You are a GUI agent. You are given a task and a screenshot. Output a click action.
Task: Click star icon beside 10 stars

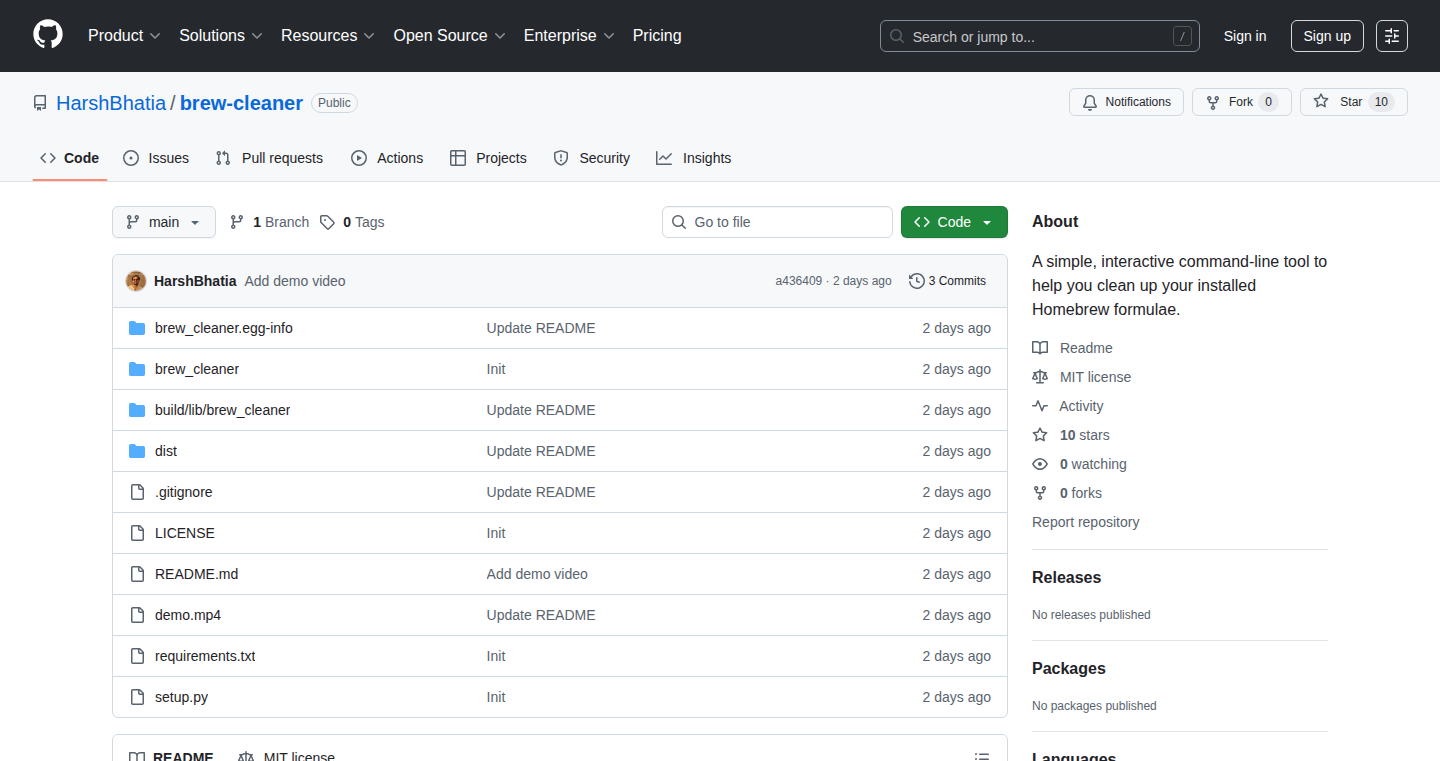point(1040,435)
